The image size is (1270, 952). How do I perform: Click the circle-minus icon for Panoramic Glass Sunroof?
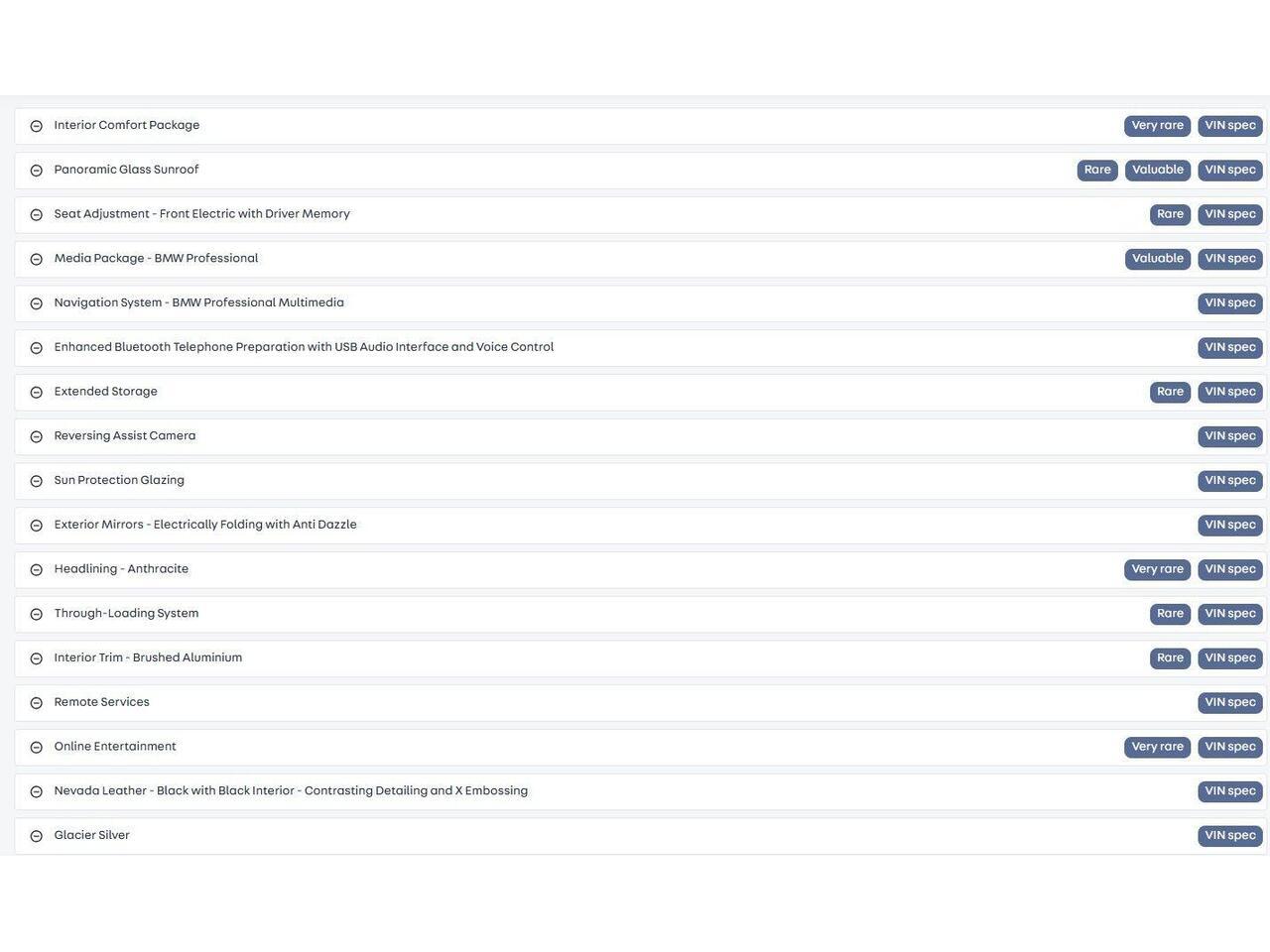pos(37,171)
